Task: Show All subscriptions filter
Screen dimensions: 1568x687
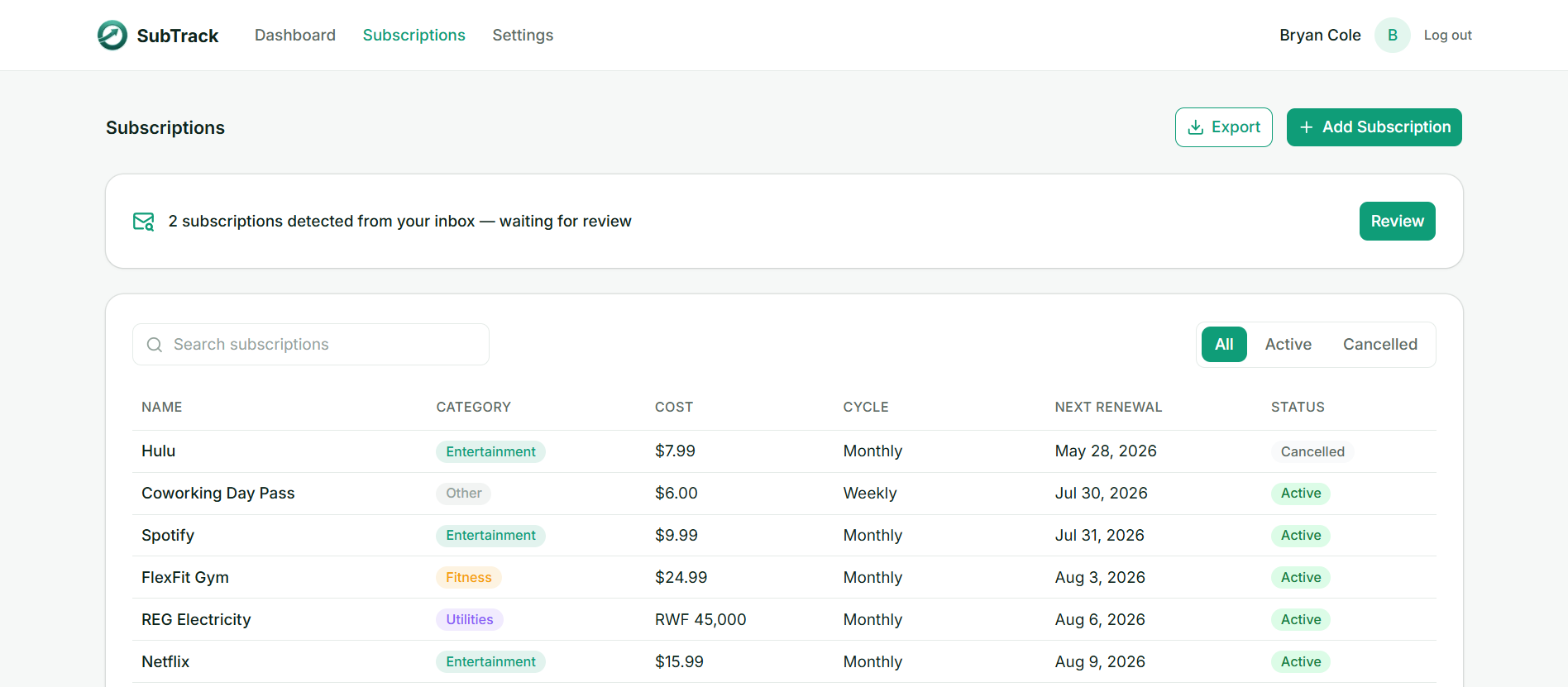Action: coord(1224,345)
